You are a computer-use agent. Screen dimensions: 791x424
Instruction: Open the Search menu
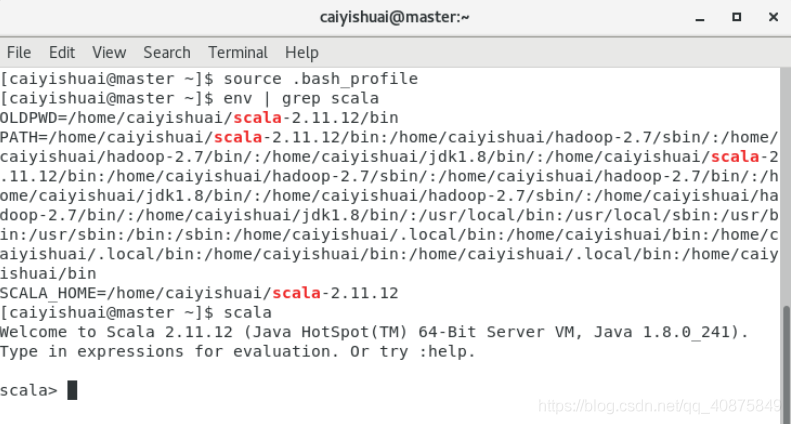click(166, 52)
